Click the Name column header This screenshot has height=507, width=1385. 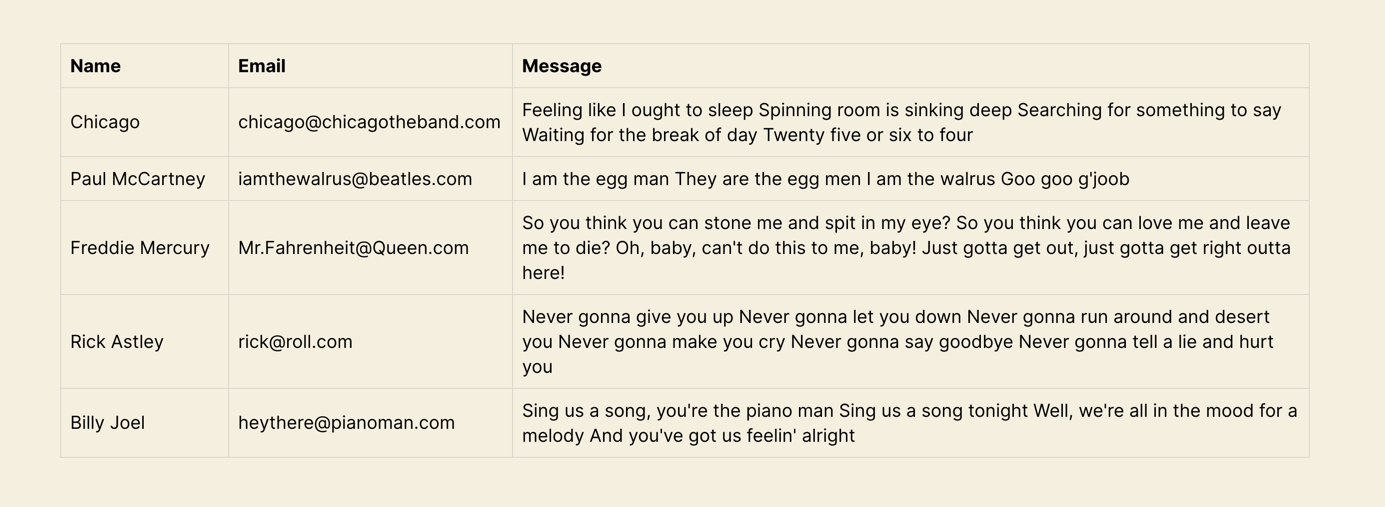(x=96, y=66)
